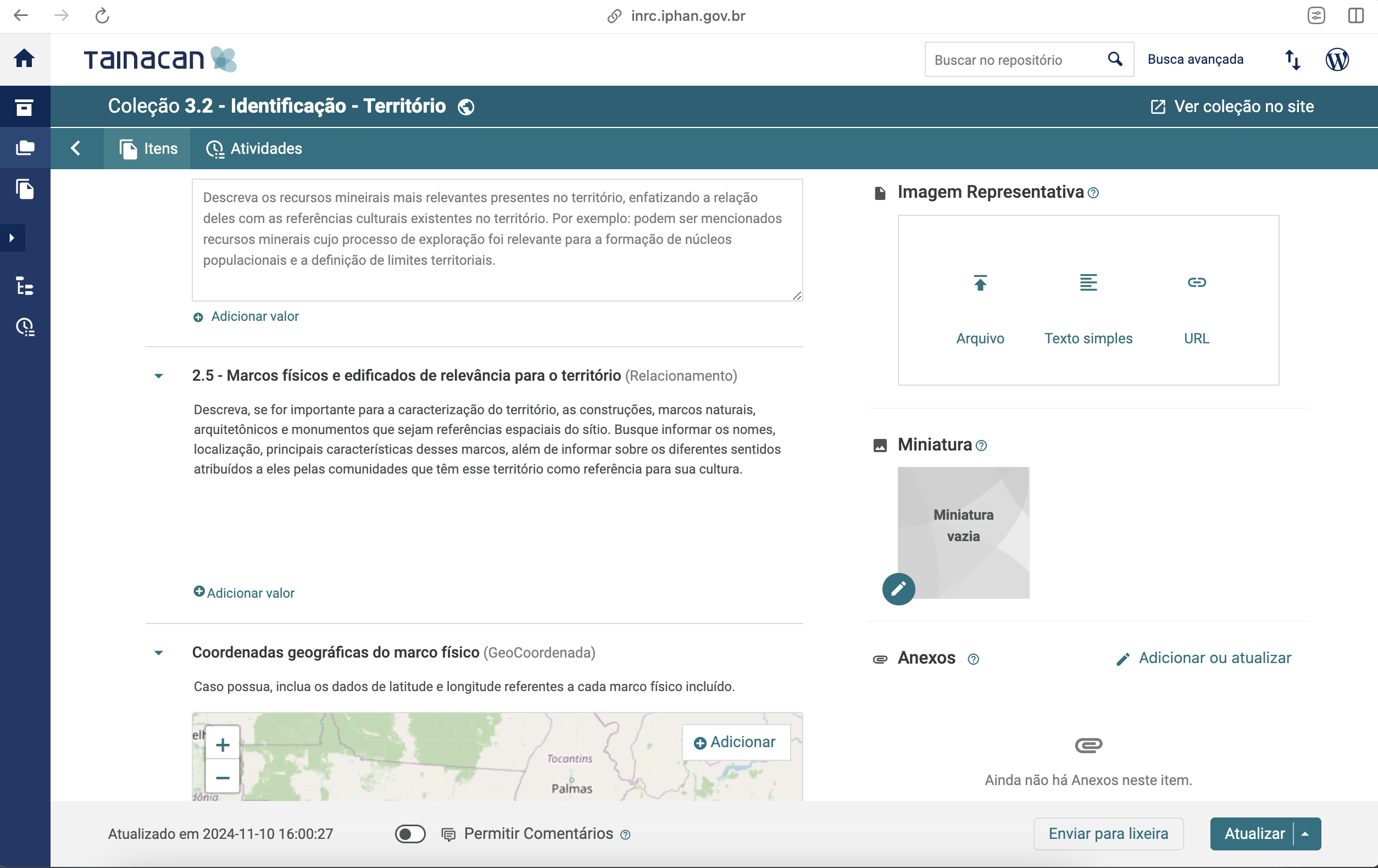Click the magnifier search icon
The width and height of the screenshot is (1378, 868).
(x=1115, y=59)
